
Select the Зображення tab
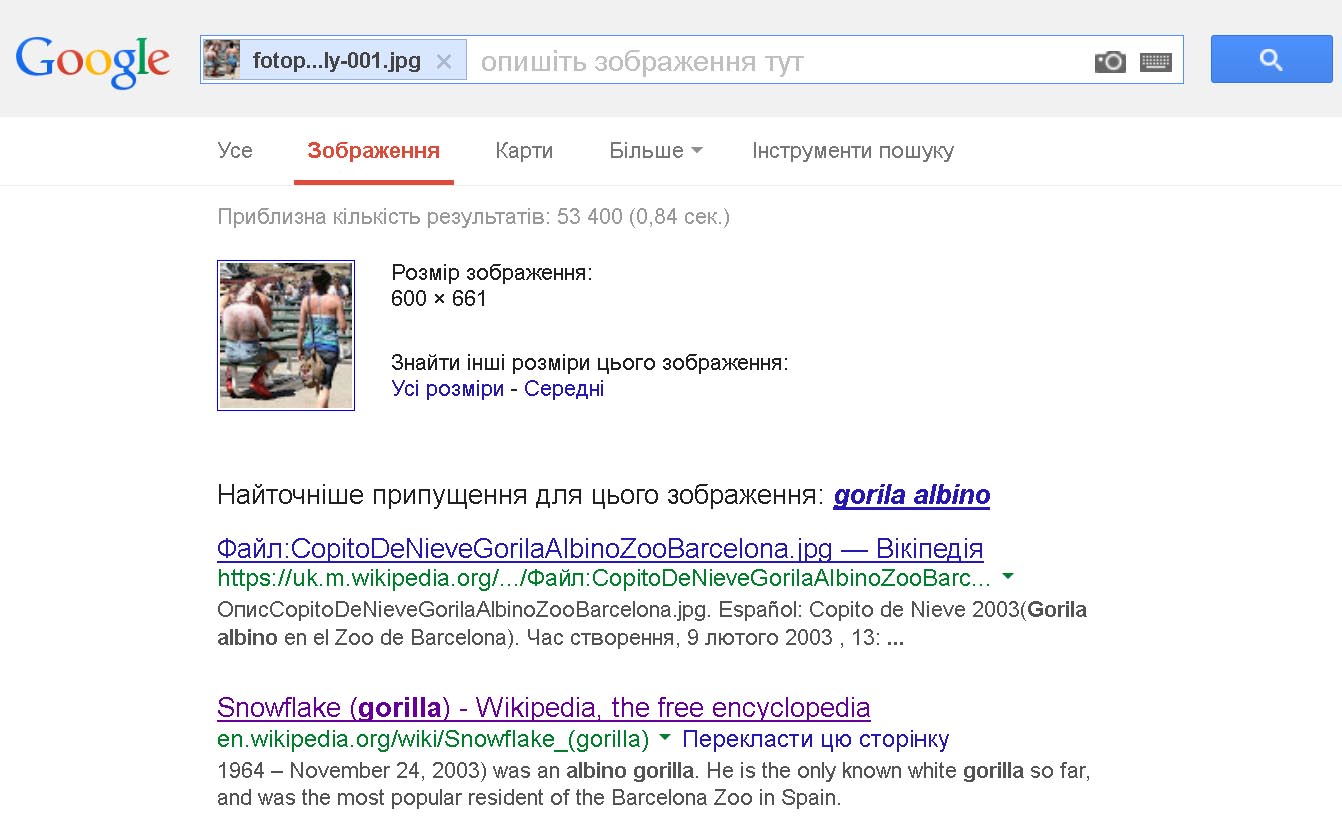374,151
